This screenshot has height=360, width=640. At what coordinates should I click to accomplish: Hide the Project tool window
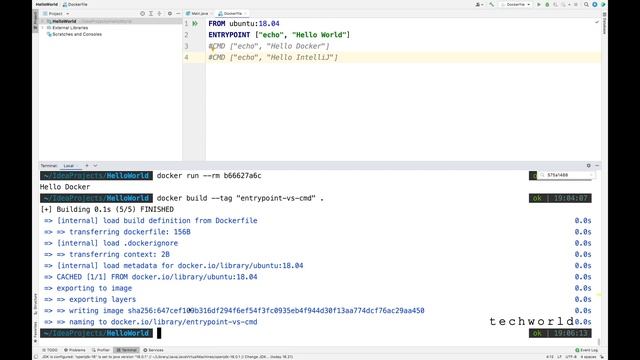point(178,13)
